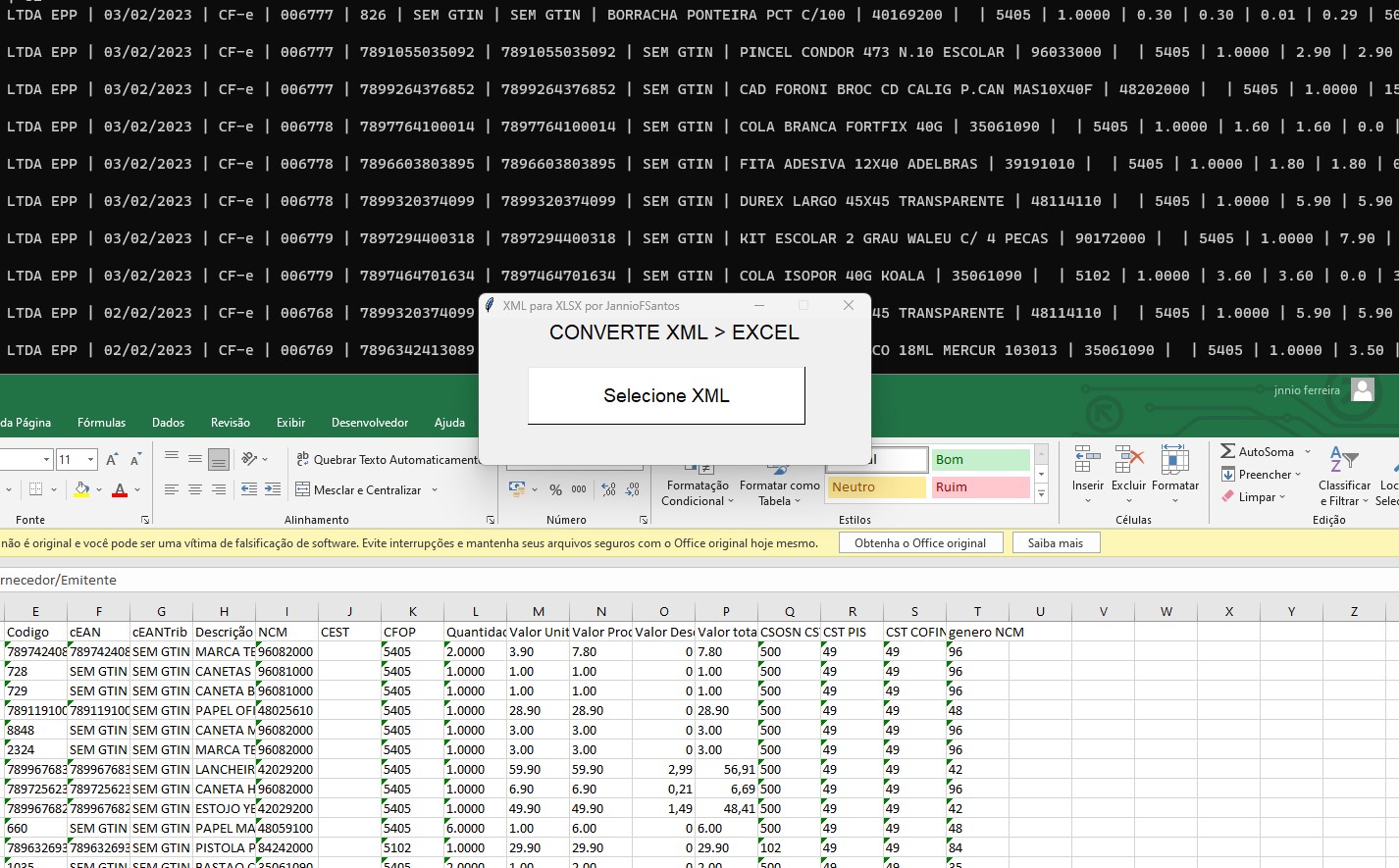Click Obtenha o Office original
This screenshot has width=1399, height=868.
coord(920,541)
